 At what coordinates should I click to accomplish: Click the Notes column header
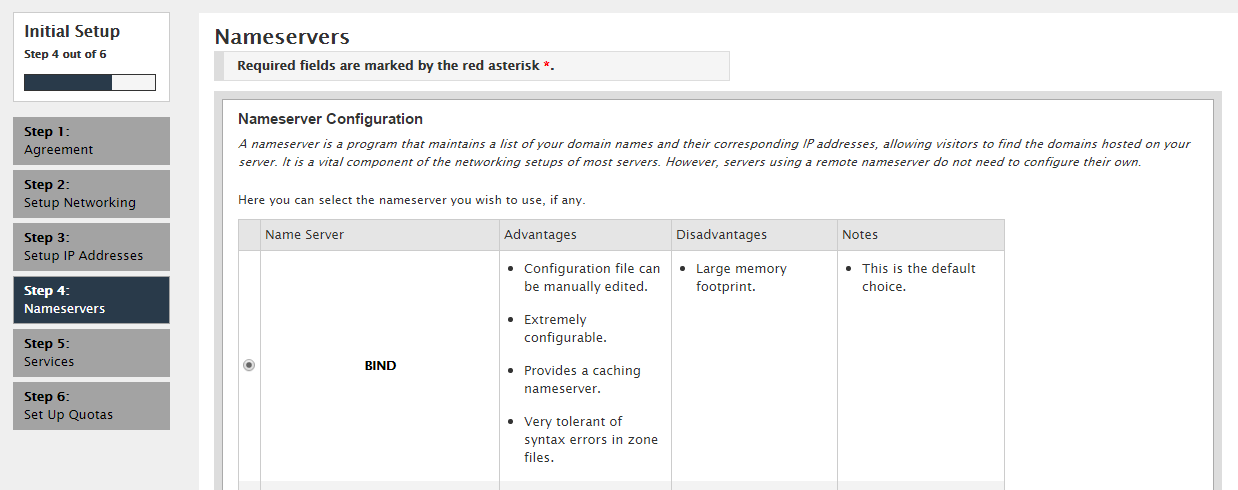coord(860,235)
